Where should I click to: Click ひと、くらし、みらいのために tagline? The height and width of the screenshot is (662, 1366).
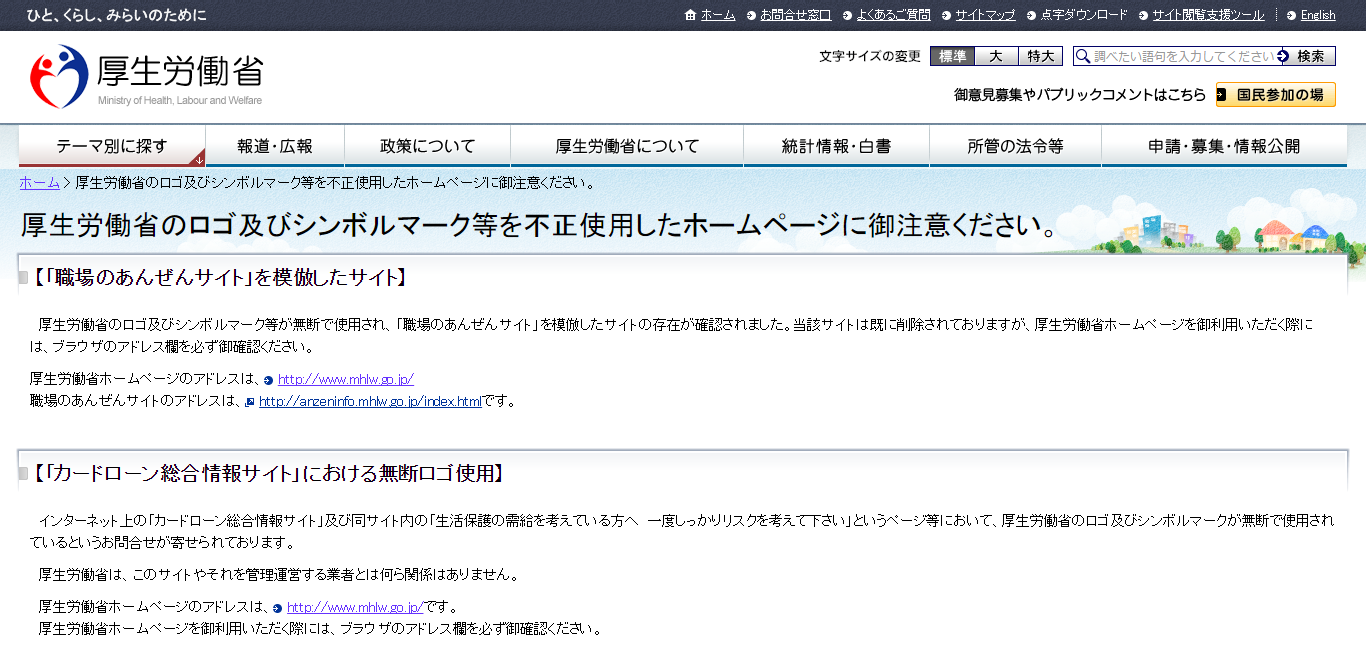point(116,15)
